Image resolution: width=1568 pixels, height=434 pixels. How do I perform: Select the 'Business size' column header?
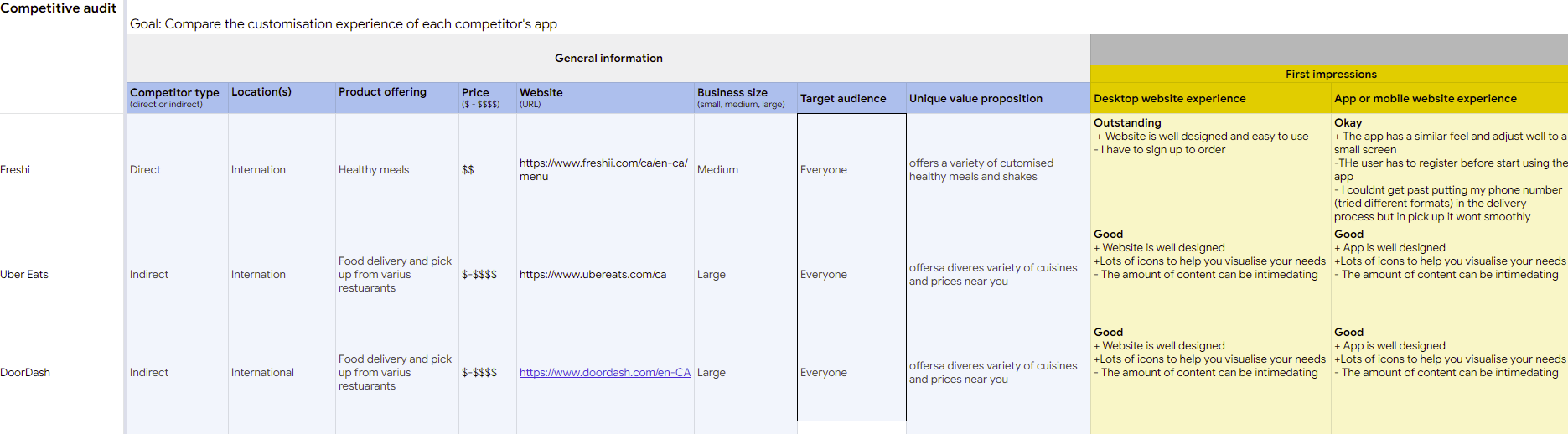point(746,98)
